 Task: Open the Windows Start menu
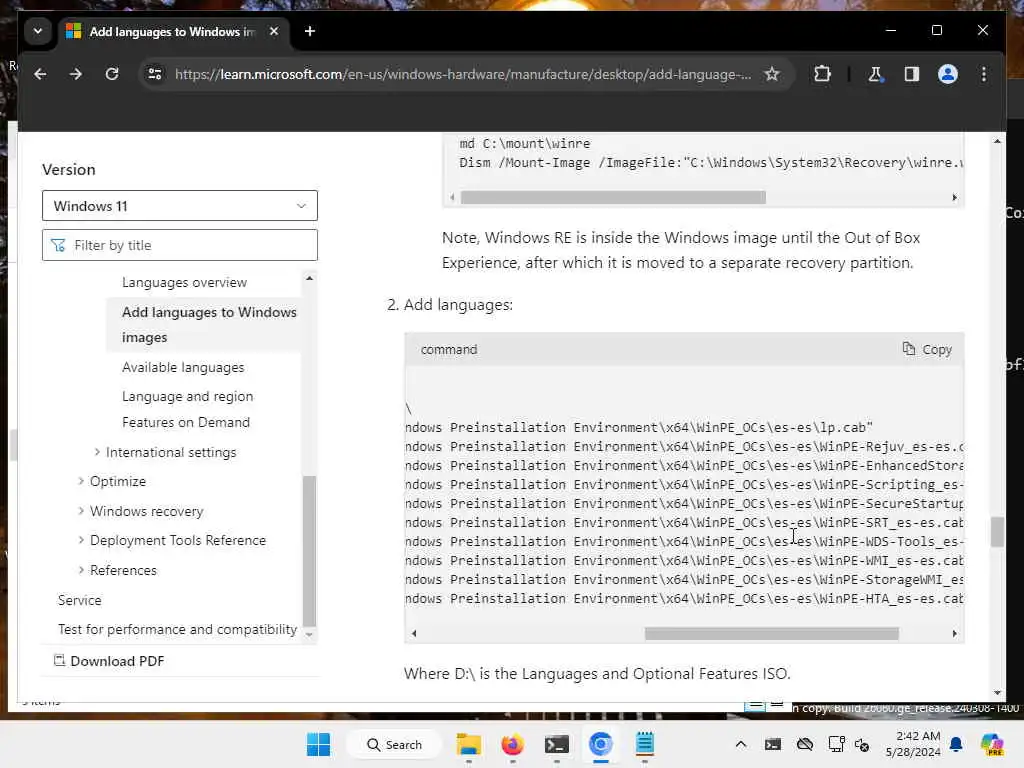(318, 744)
